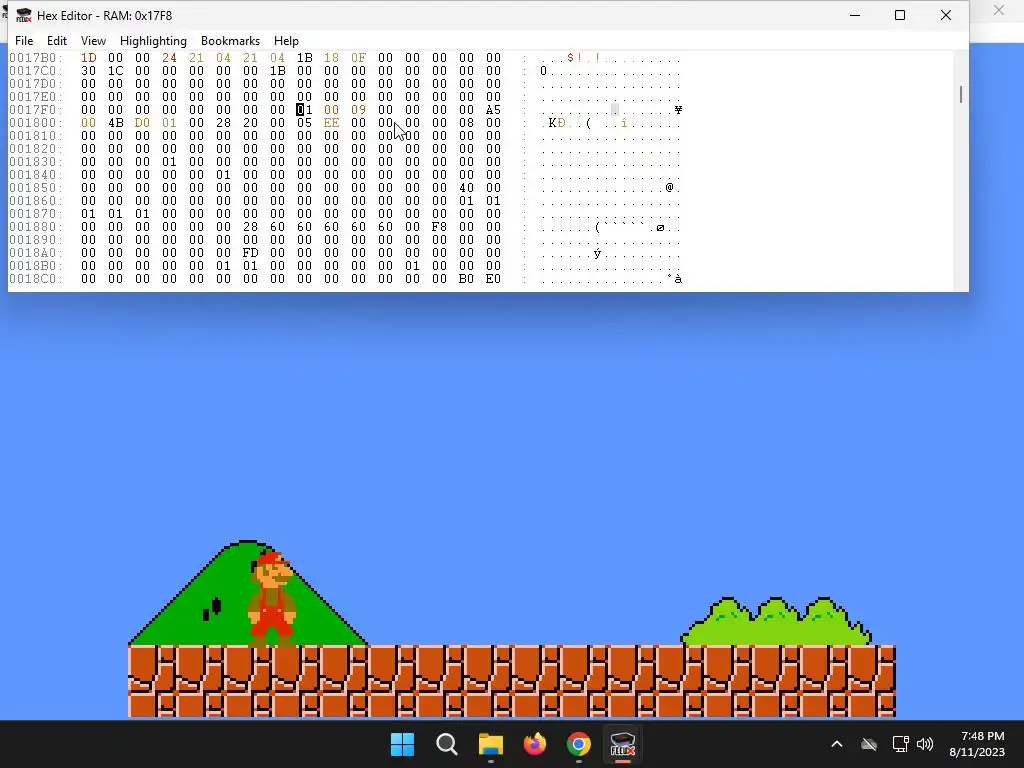Open taskbar Search
The width and height of the screenshot is (1024, 768).
click(x=447, y=744)
